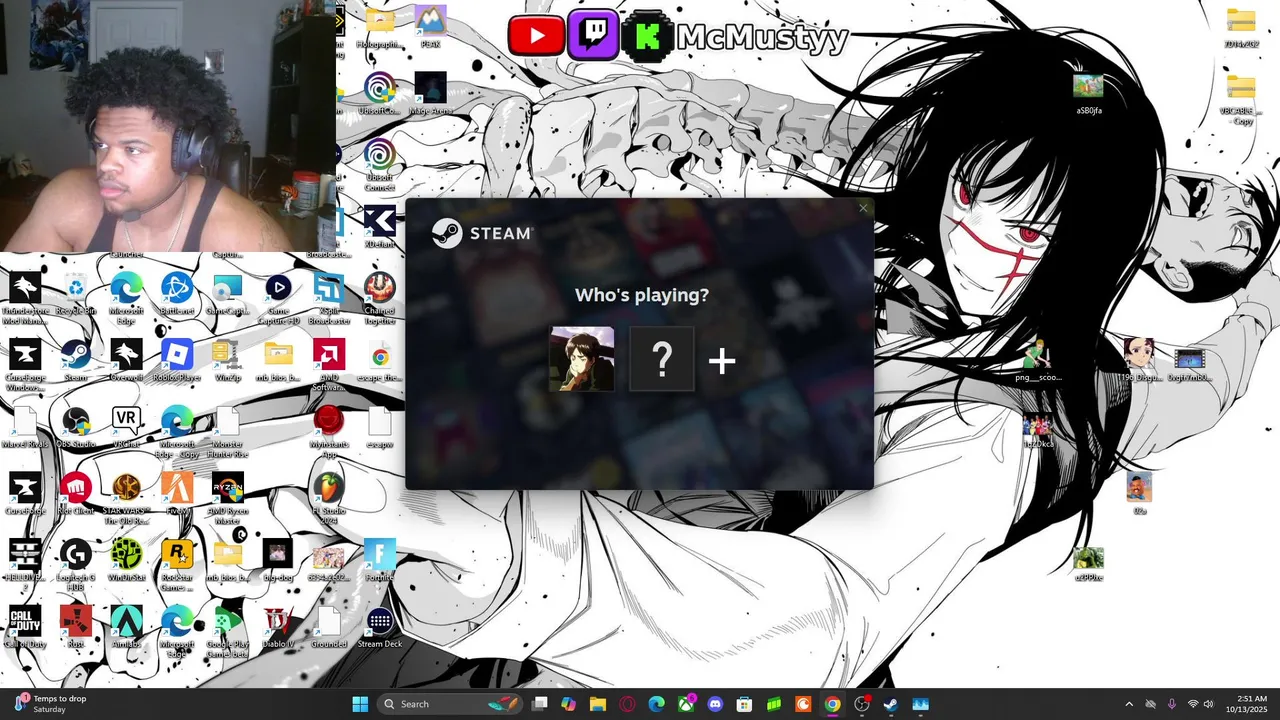This screenshot has height=720, width=1280.
Task: Open Grounded desktop shortcut
Action: 329,628
